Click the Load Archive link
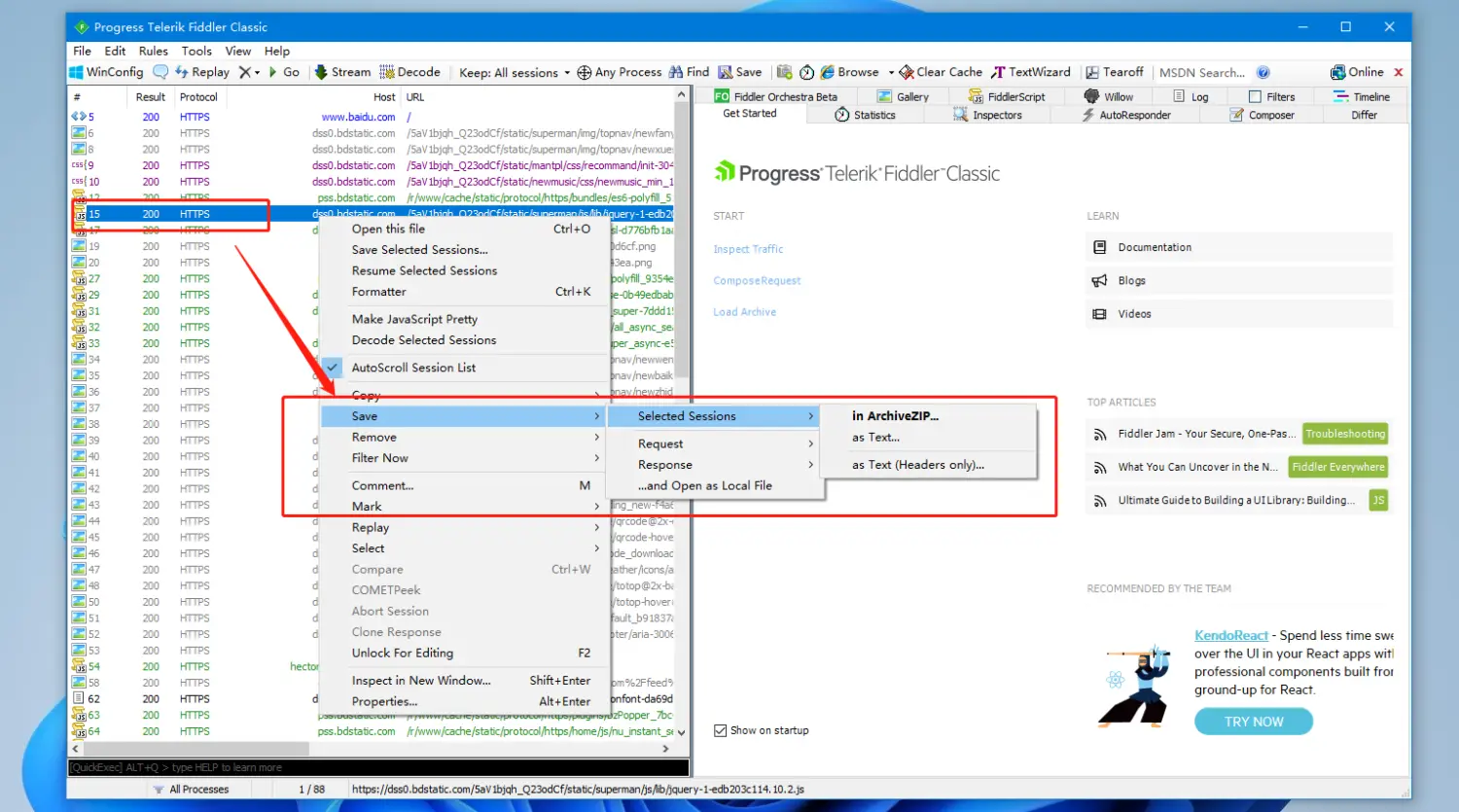This screenshot has width=1459, height=812. pyautogui.click(x=745, y=312)
